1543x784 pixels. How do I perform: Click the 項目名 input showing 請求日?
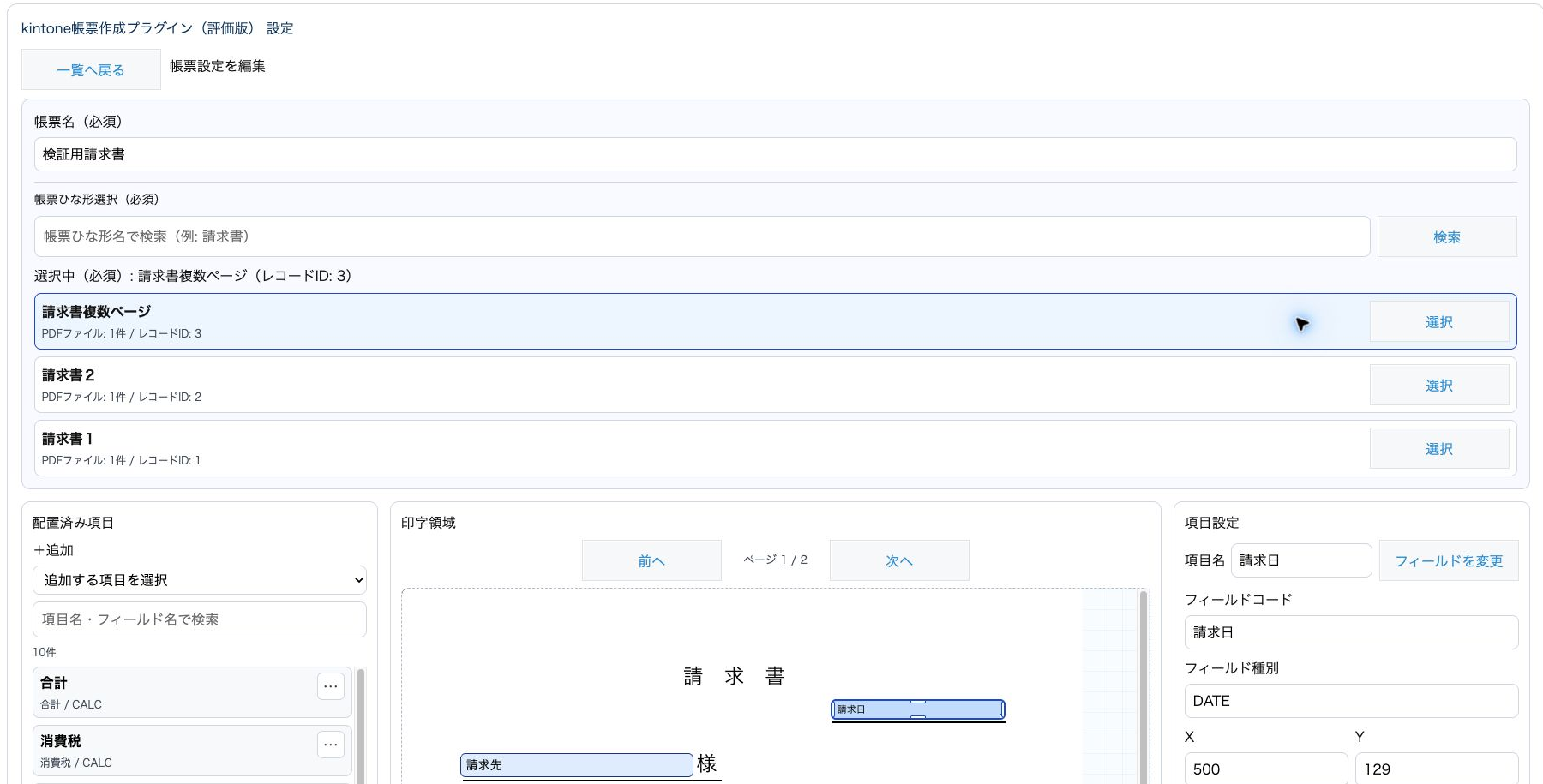tap(1301, 560)
